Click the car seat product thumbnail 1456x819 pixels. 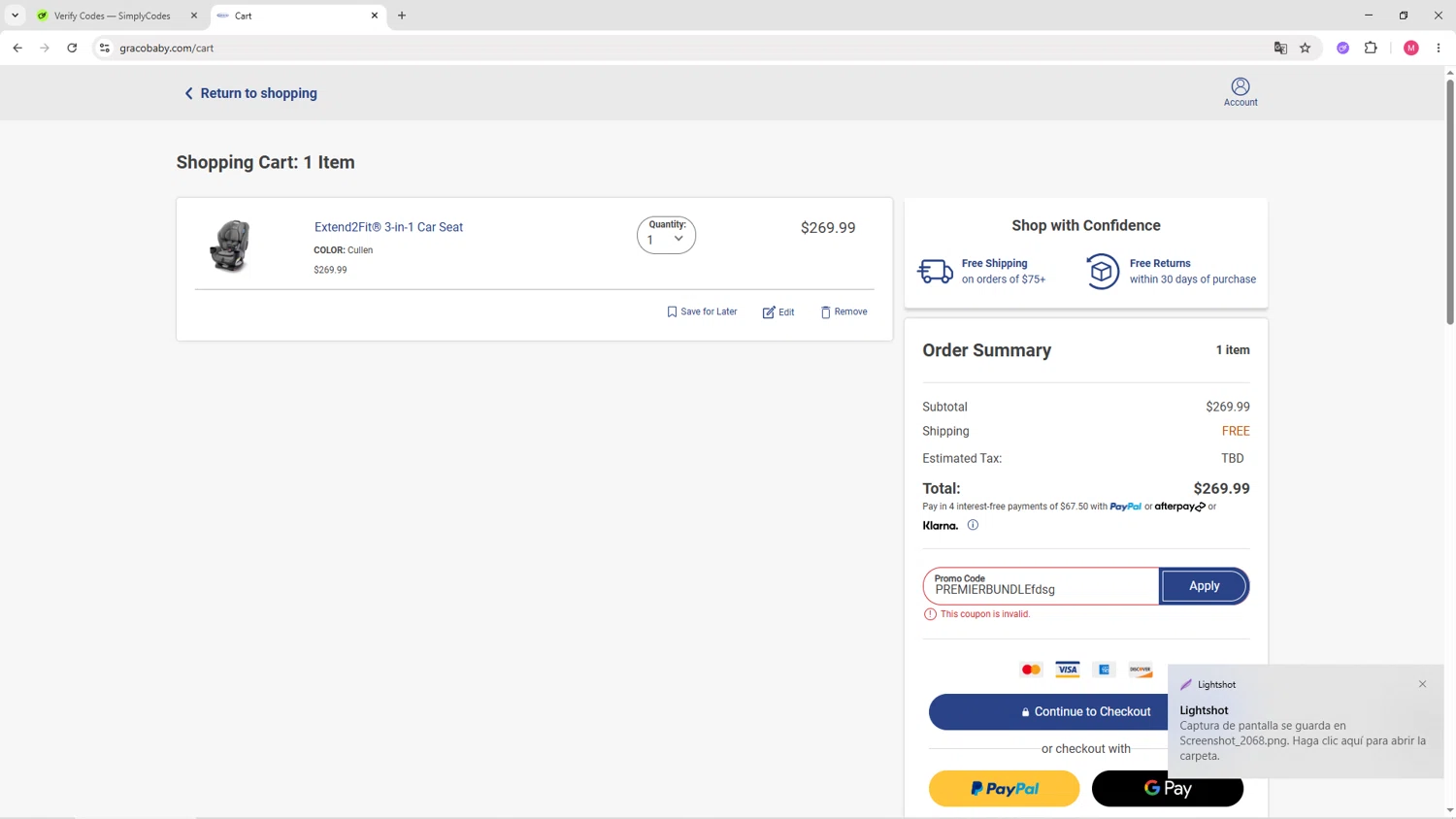click(x=230, y=246)
